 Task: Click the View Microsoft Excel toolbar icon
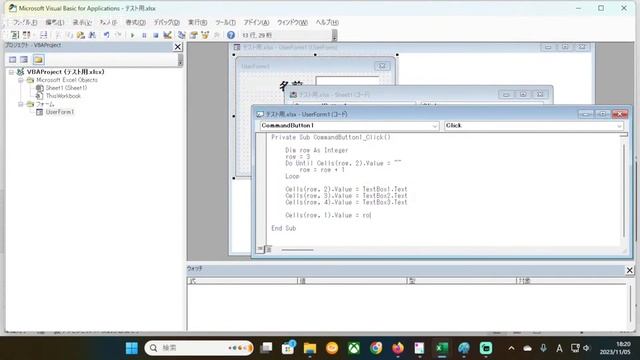tap(15, 35)
